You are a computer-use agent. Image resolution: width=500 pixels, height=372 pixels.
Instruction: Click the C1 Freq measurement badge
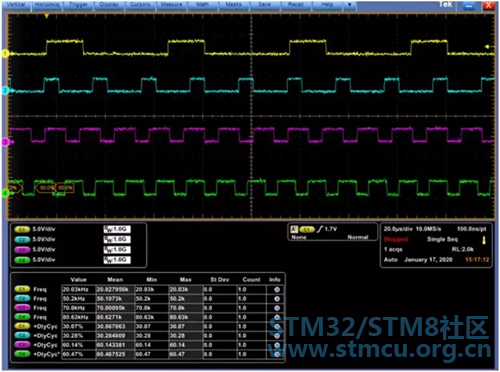tap(22, 289)
